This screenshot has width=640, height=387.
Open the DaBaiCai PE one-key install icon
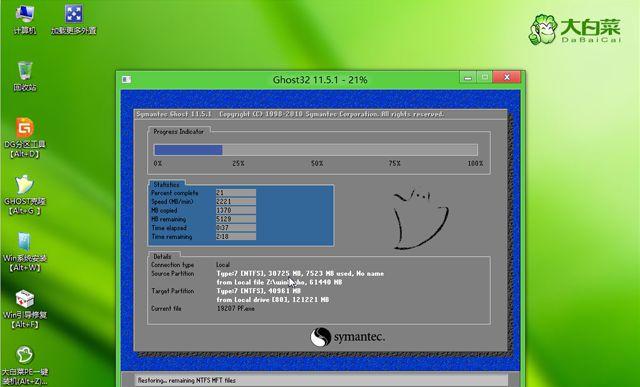click(25, 365)
